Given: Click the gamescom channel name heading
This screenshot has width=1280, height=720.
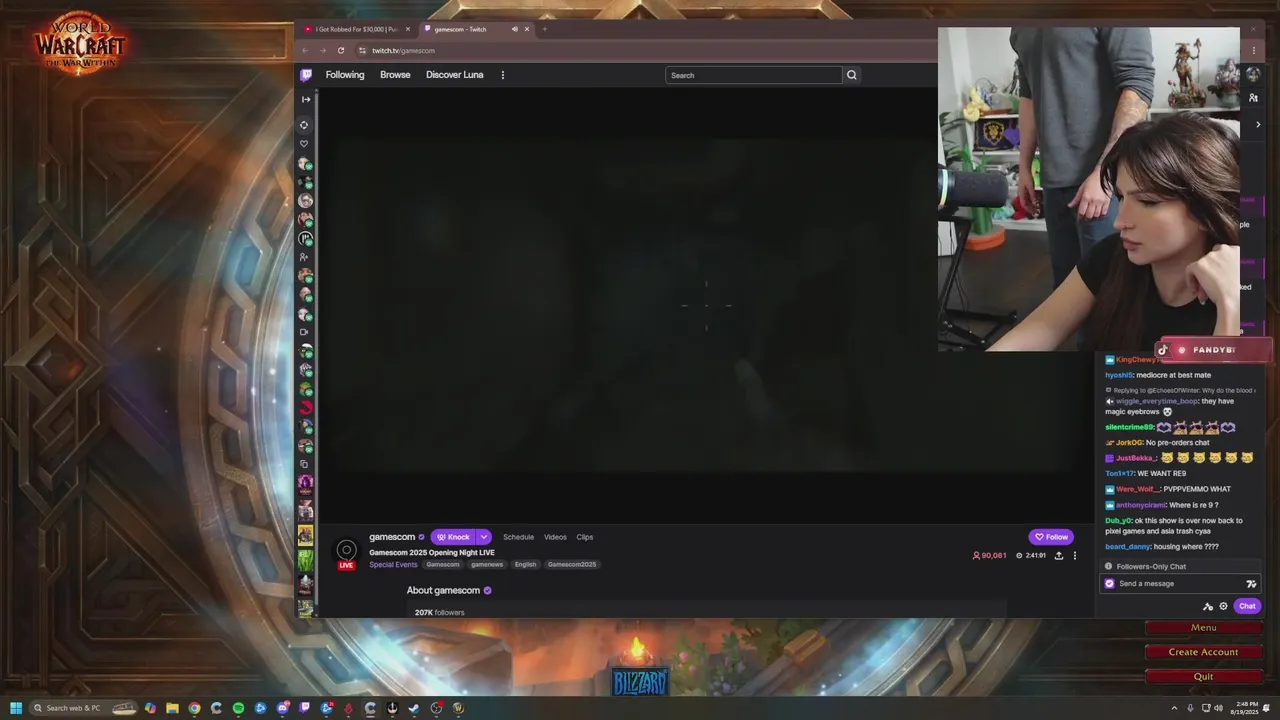Looking at the screenshot, I should (x=392, y=537).
